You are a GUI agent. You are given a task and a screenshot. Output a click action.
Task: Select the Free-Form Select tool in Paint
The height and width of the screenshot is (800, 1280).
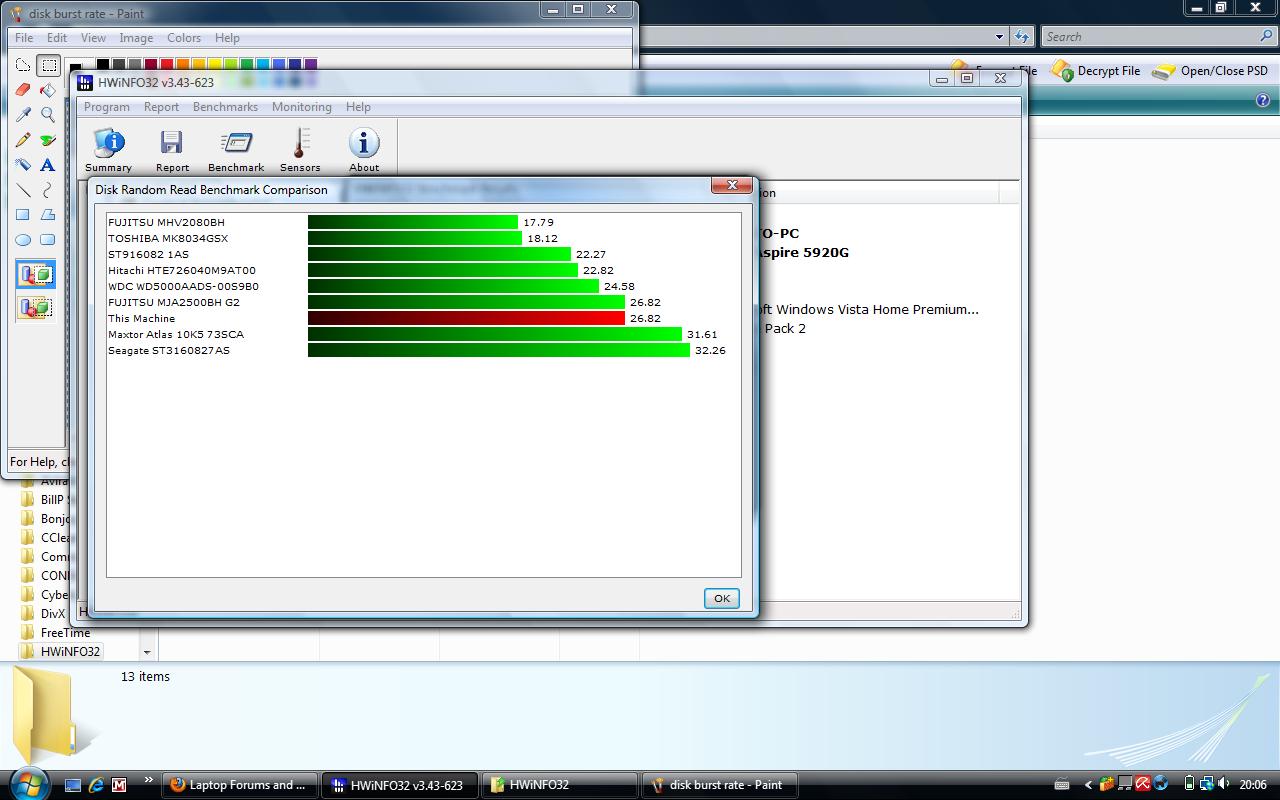pos(23,66)
